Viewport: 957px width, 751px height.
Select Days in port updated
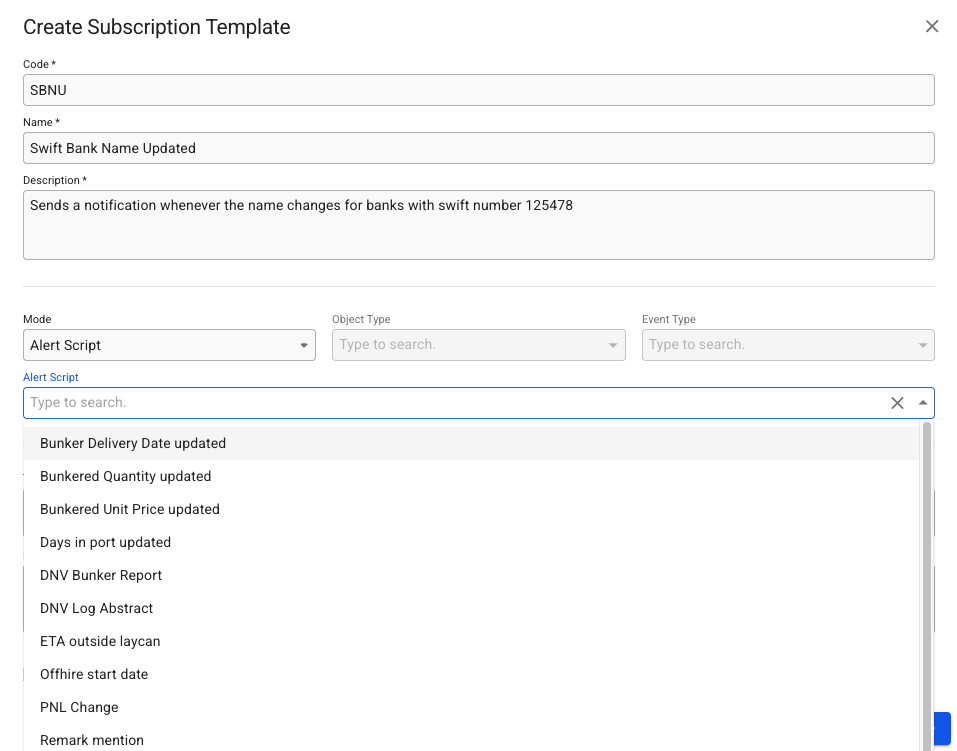coord(106,542)
